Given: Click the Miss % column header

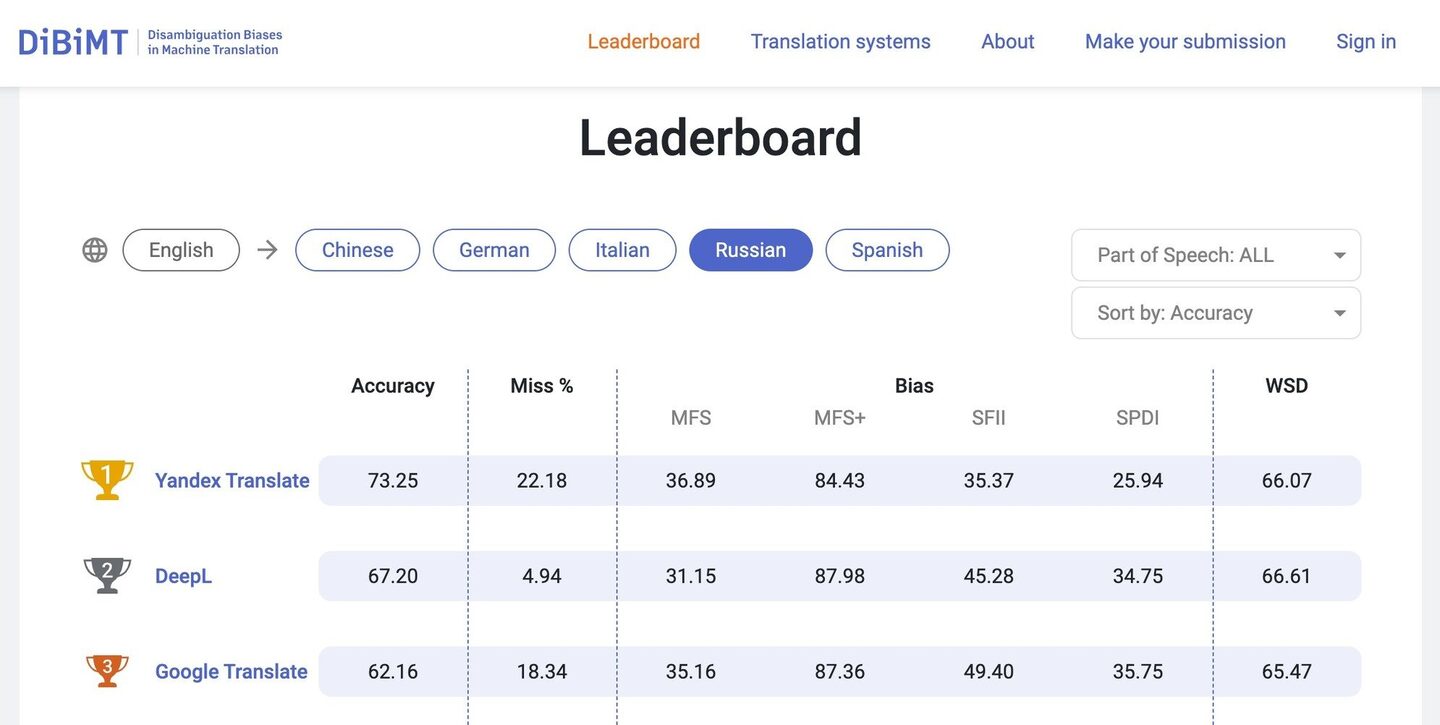Looking at the screenshot, I should point(542,386).
